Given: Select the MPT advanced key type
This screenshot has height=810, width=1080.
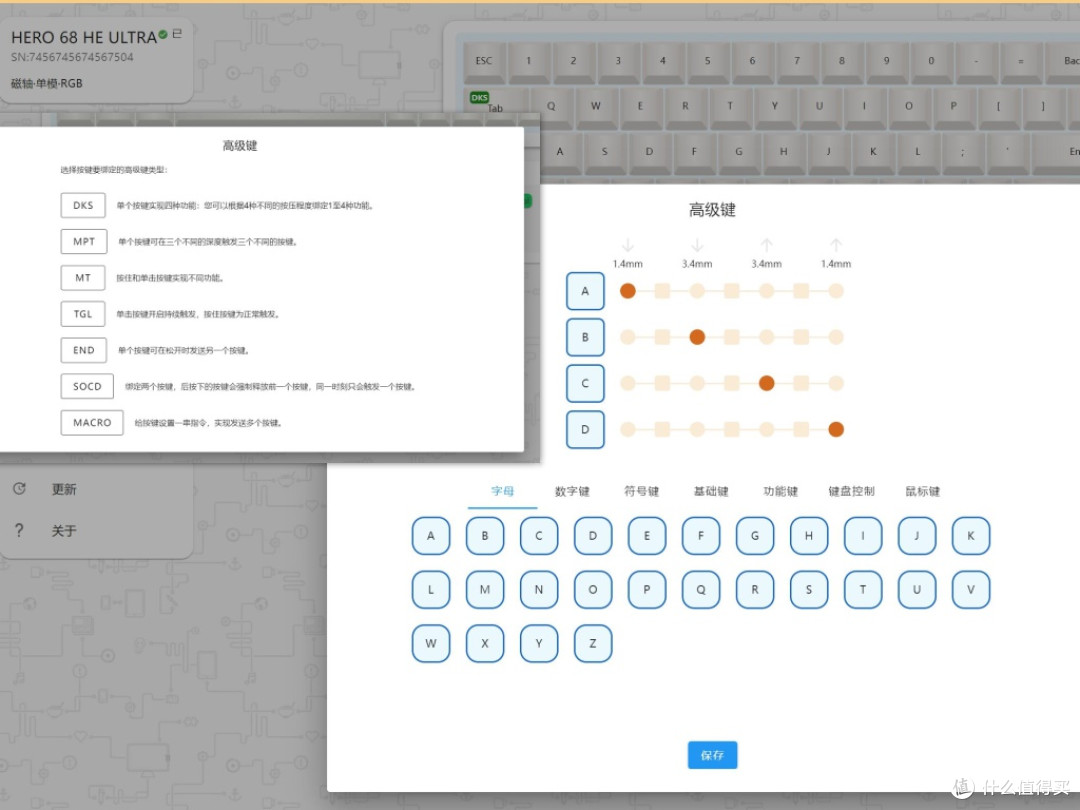Looking at the screenshot, I should (x=83, y=242).
